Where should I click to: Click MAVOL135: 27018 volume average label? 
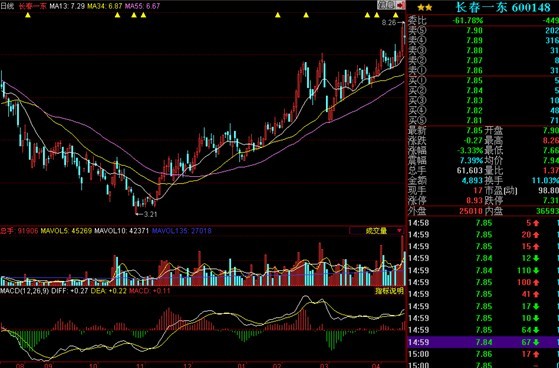pyautogui.click(x=181, y=231)
